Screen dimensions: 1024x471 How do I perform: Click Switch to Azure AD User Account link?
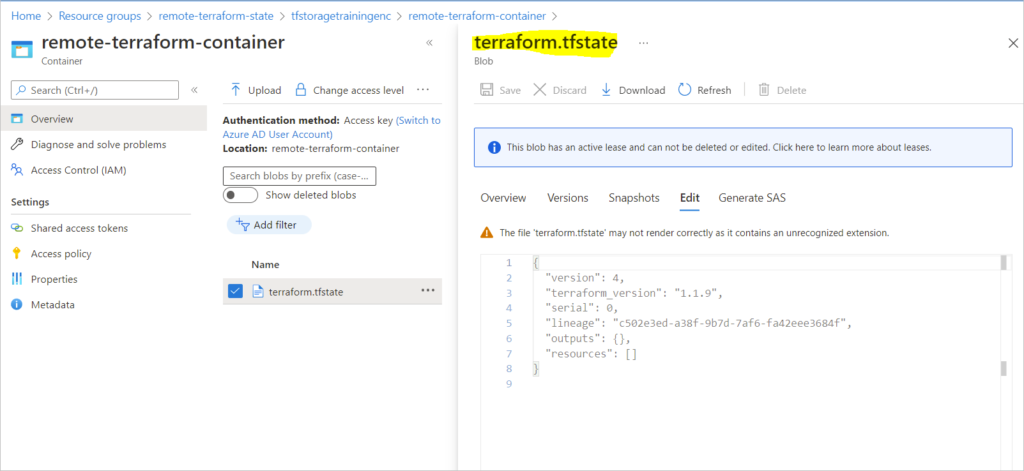click(x=332, y=127)
